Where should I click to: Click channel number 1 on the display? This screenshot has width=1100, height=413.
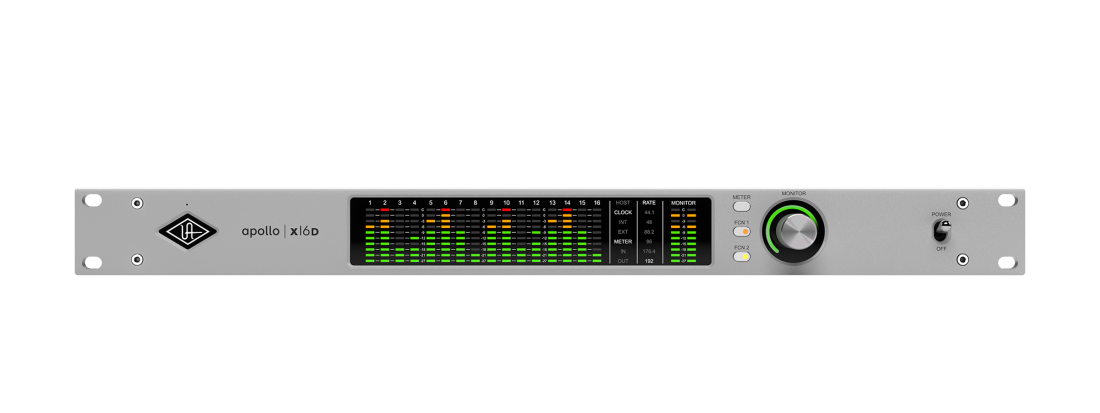(x=370, y=203)
